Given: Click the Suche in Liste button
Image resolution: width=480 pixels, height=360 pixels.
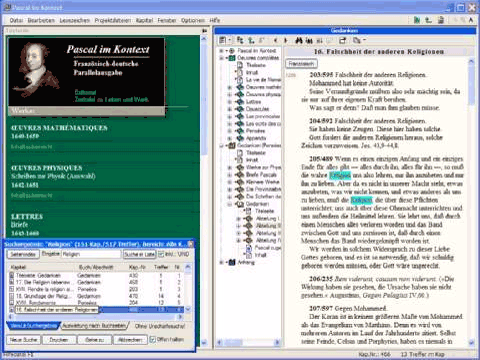Looking at the screenshot, I should click(139, 254).
